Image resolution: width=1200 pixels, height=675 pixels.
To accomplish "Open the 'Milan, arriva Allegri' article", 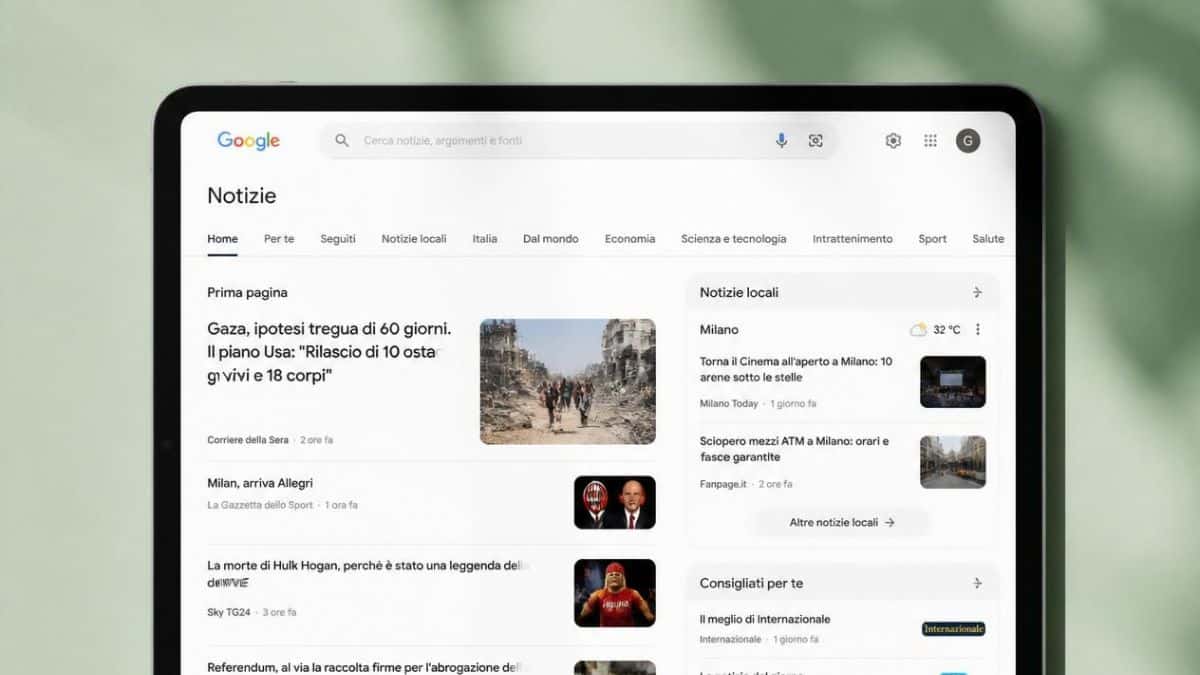I will pos(260,483).
